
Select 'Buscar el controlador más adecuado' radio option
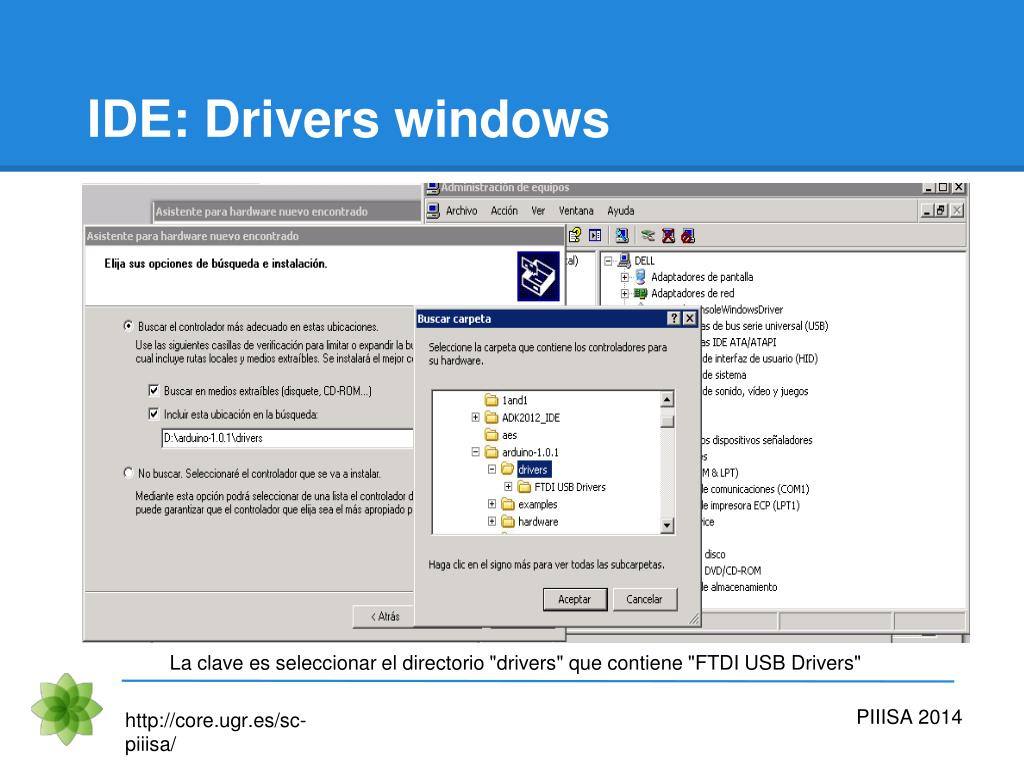129,326
